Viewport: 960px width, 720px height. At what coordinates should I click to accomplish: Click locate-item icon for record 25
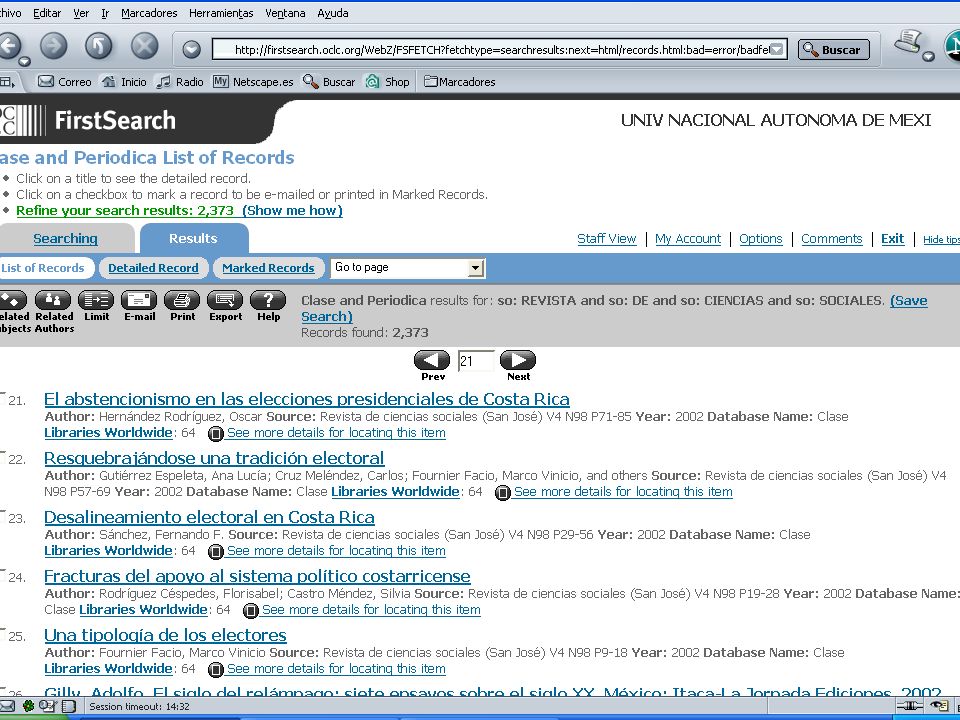[x=216, y=670]
